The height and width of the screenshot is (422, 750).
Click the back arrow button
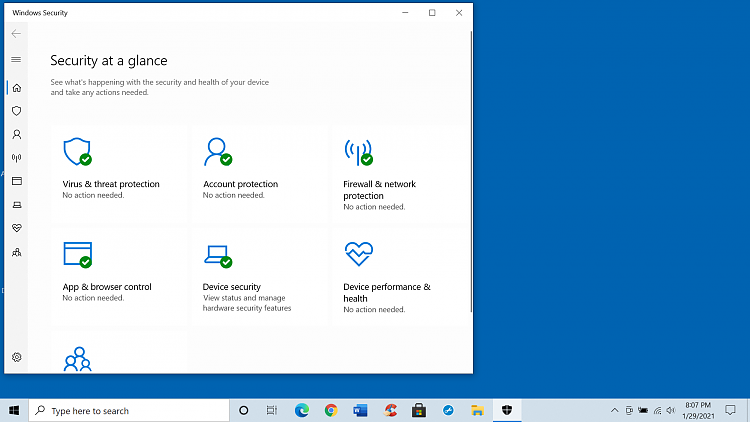tap(16, 34)
